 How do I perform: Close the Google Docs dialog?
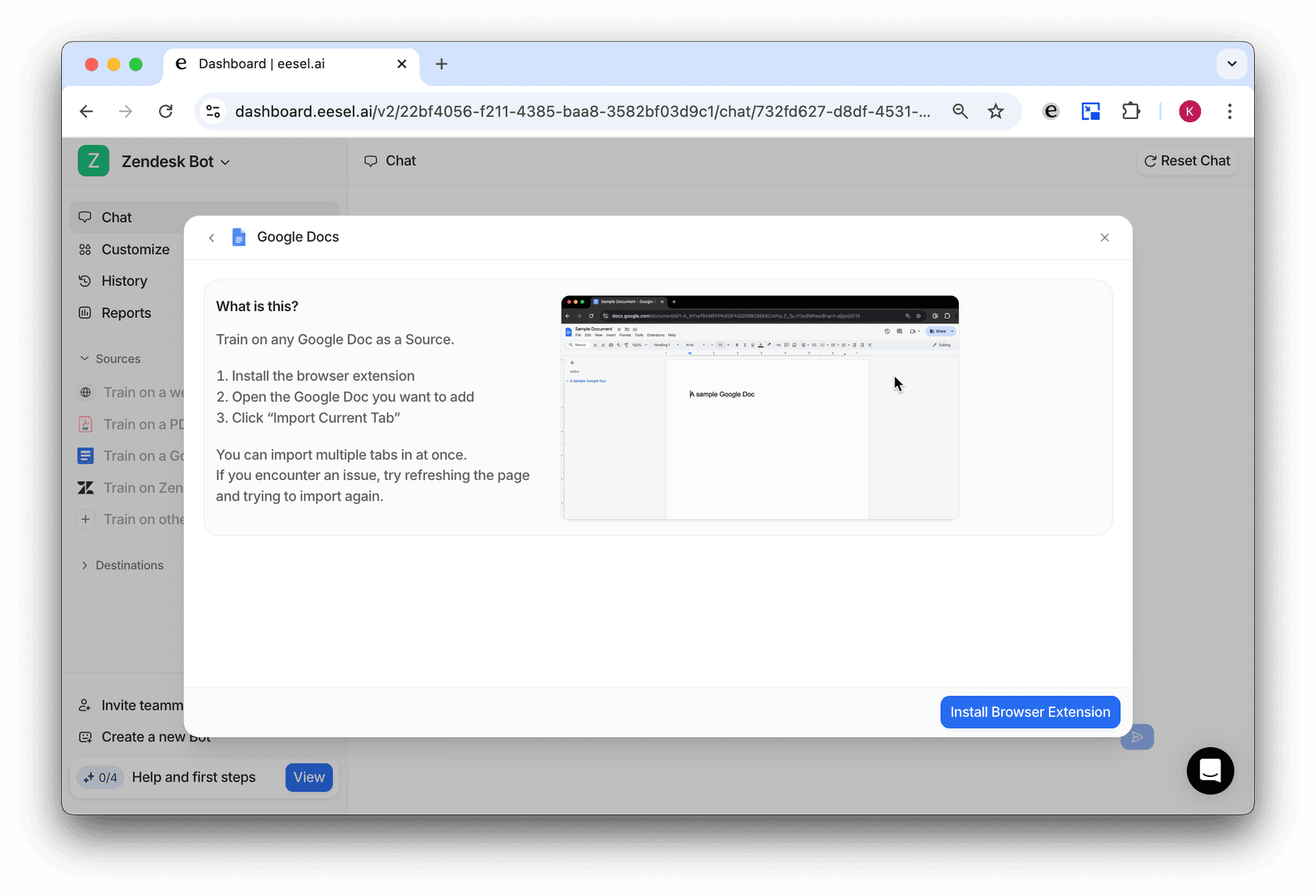point(1104,238)
